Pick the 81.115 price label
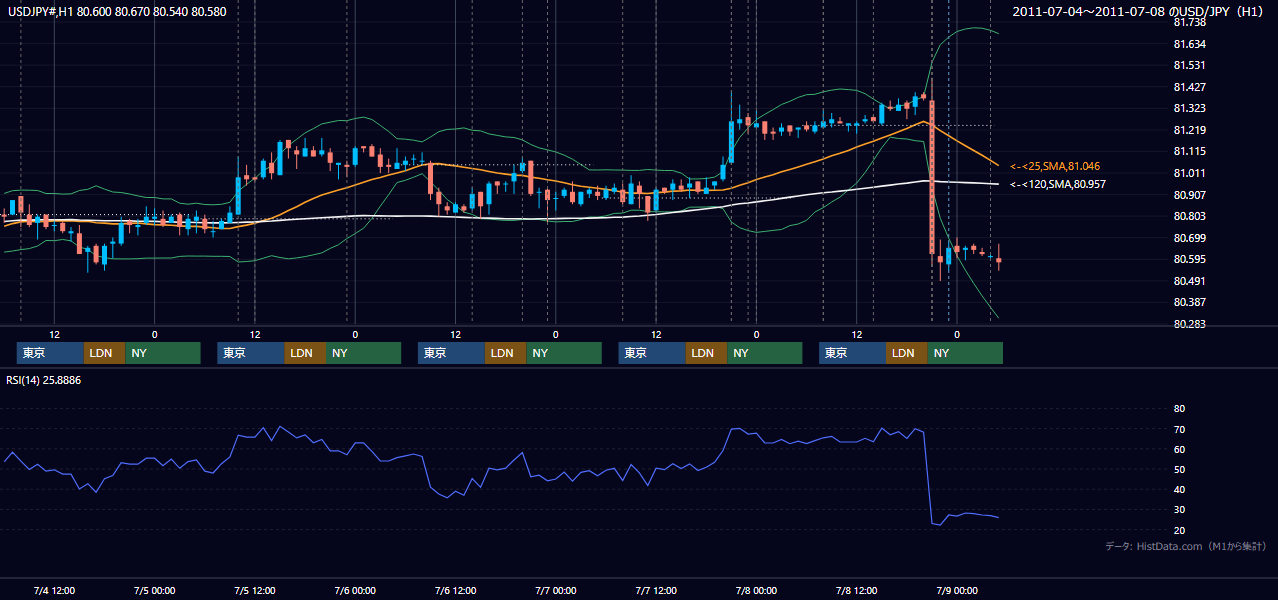 click(1188, 151)
